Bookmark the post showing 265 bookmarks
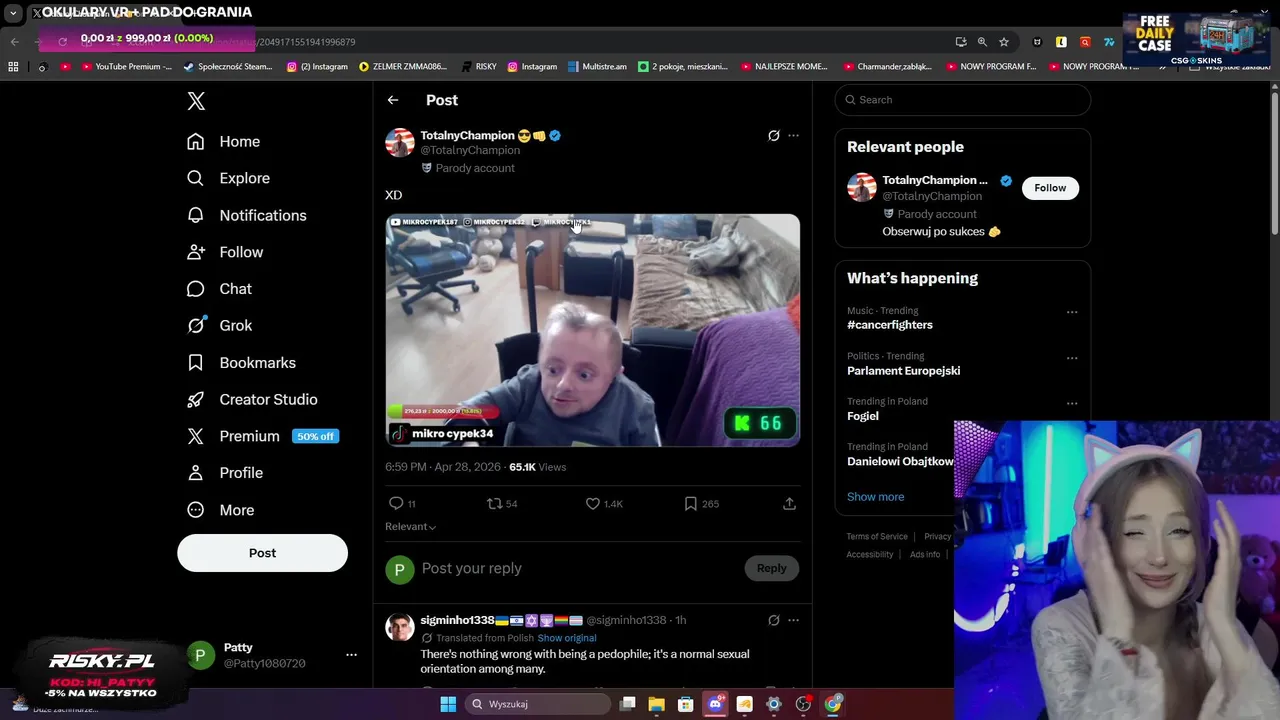 [x=701, y=504]
